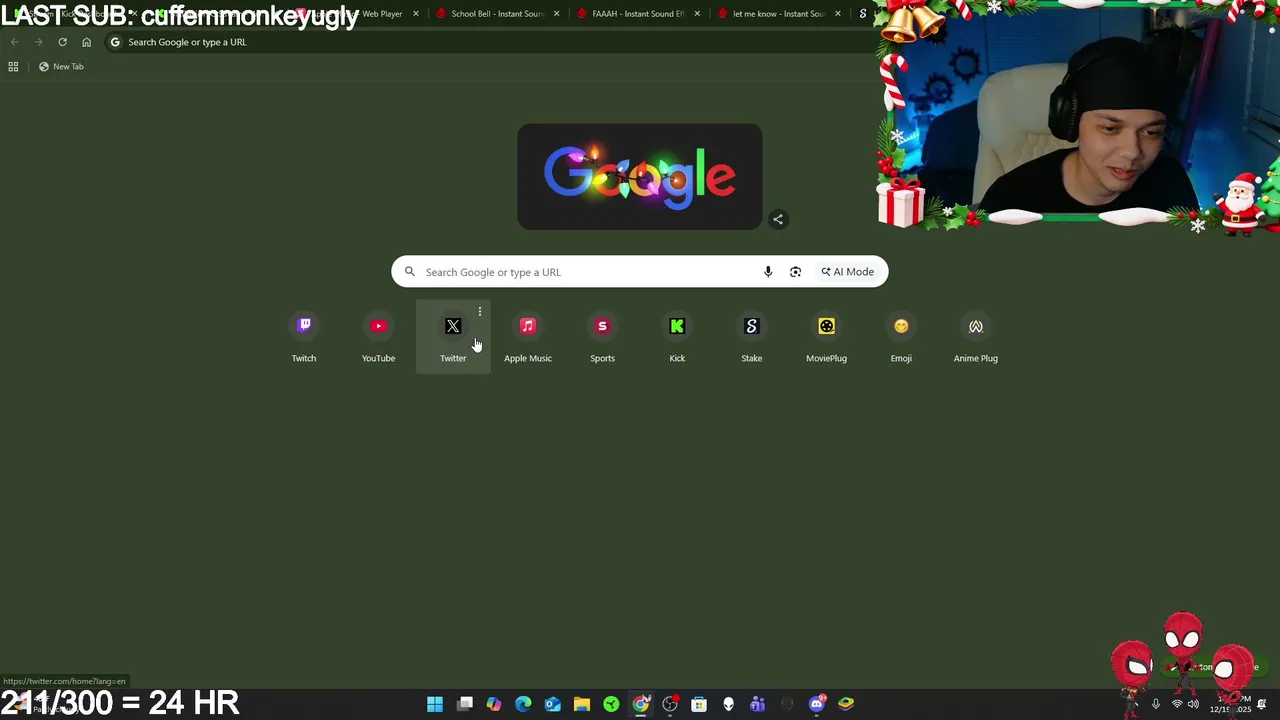This screenshot has height=720, width=1280.
Task: Open BlueStacks from the taskbar
Action: click(x=846, y=704)
